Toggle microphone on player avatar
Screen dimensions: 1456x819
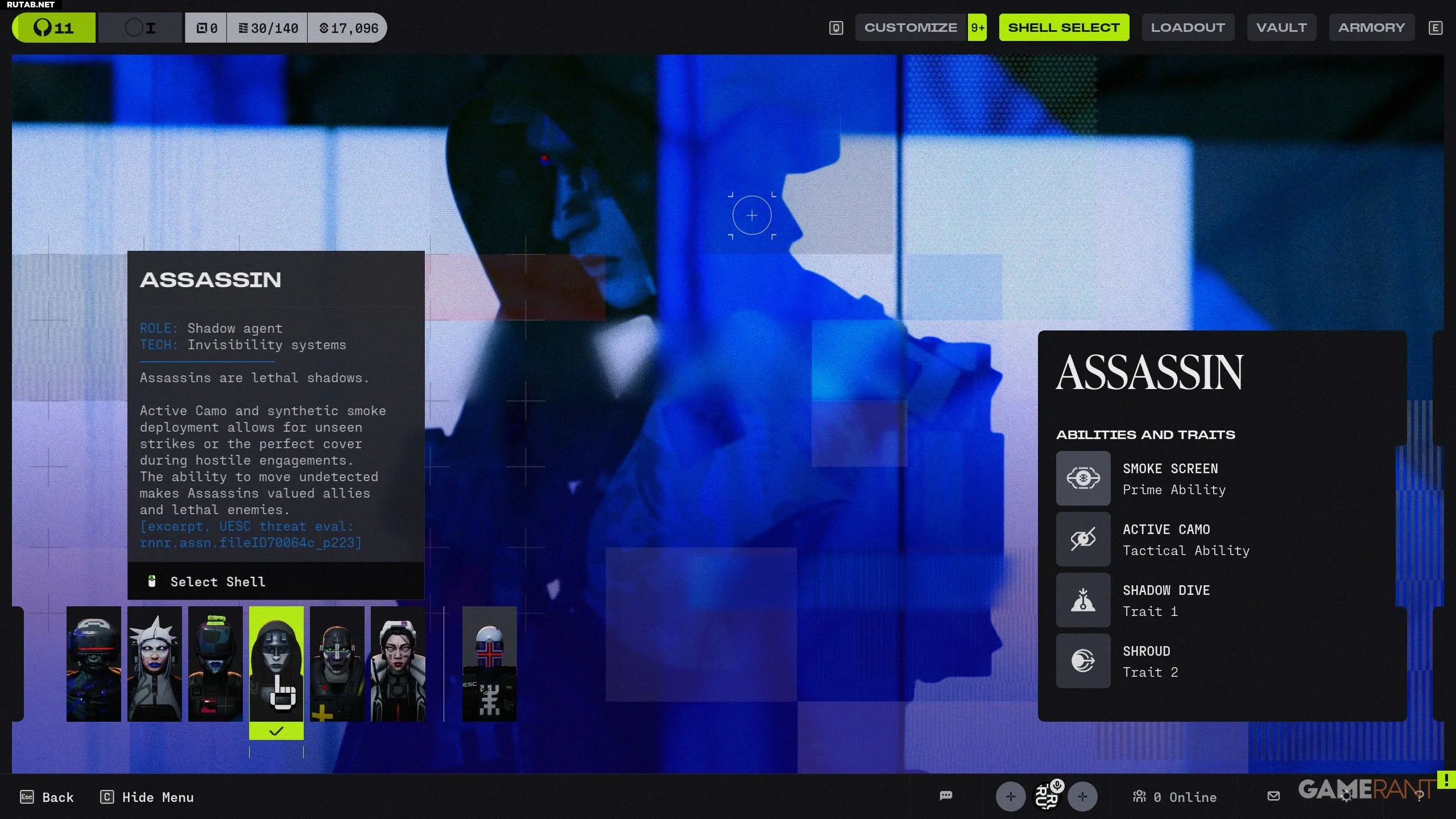[1057, 786]
